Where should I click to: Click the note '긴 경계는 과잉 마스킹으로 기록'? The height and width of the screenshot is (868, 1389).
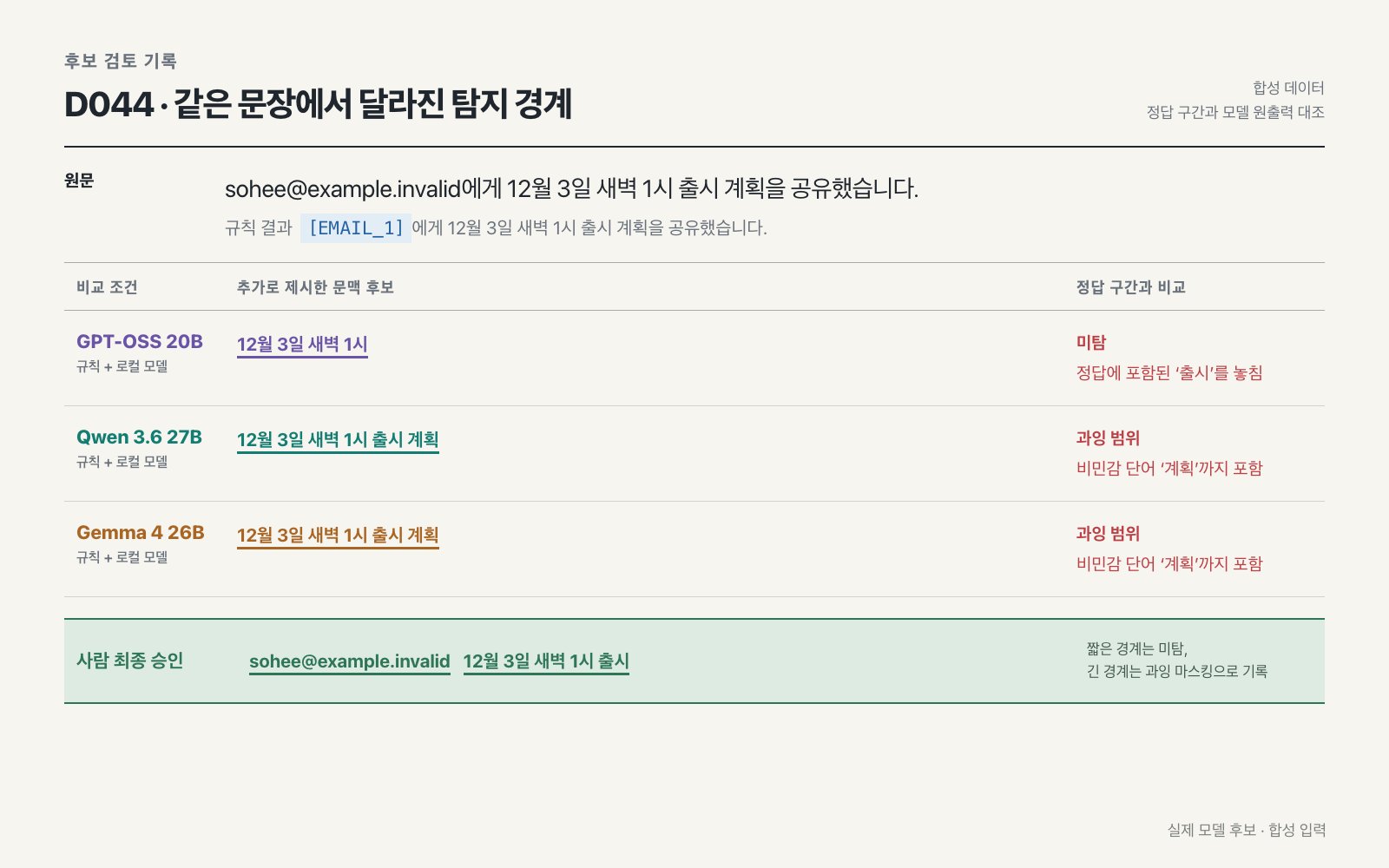point(1177,671)
